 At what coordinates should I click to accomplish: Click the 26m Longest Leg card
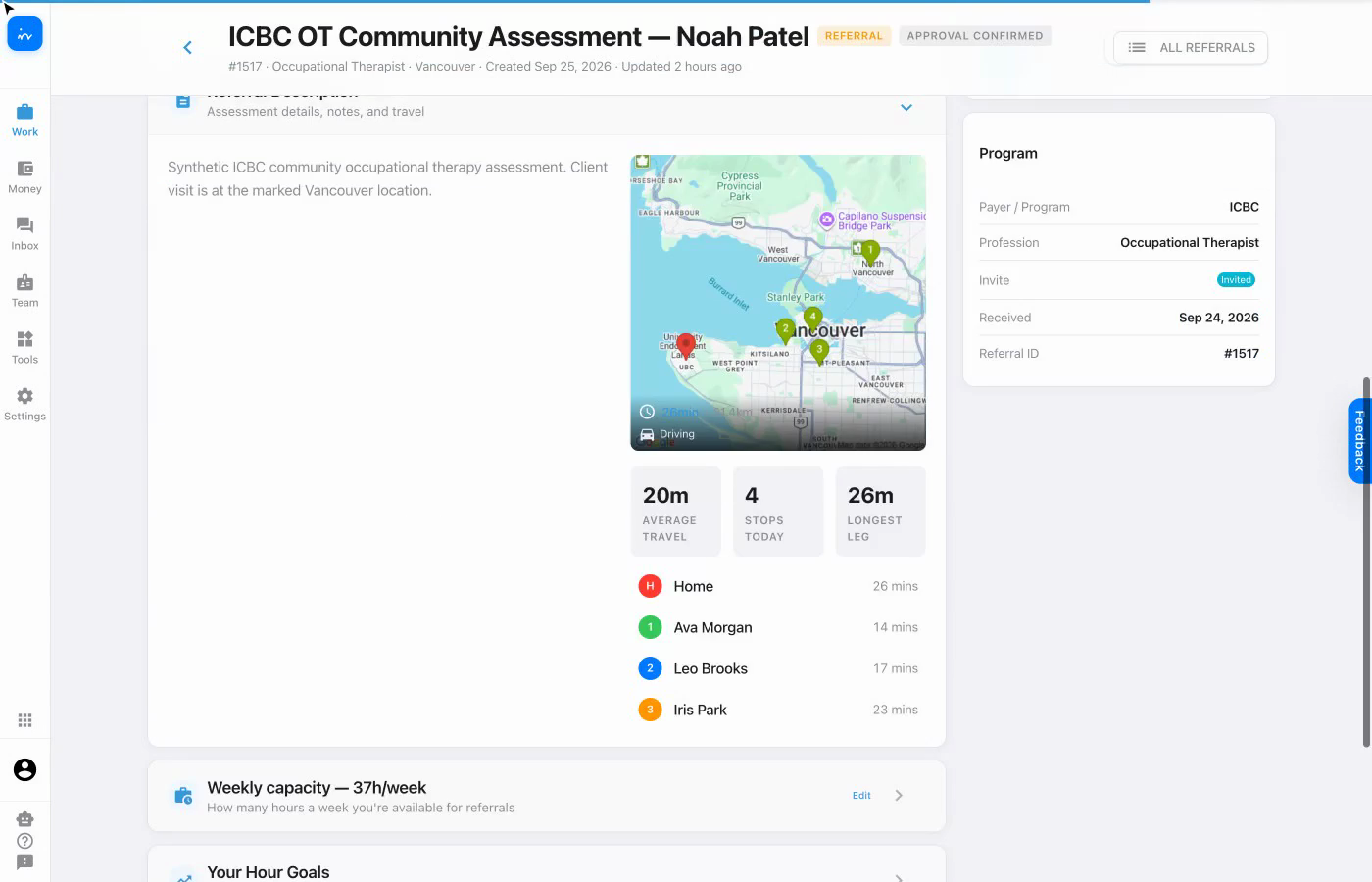tap(880, 512)
